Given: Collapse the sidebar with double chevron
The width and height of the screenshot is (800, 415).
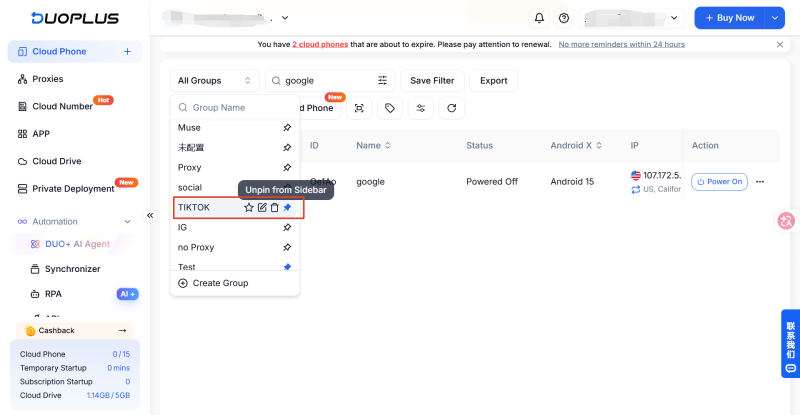Looking at the screenshot, I should 150,215.
